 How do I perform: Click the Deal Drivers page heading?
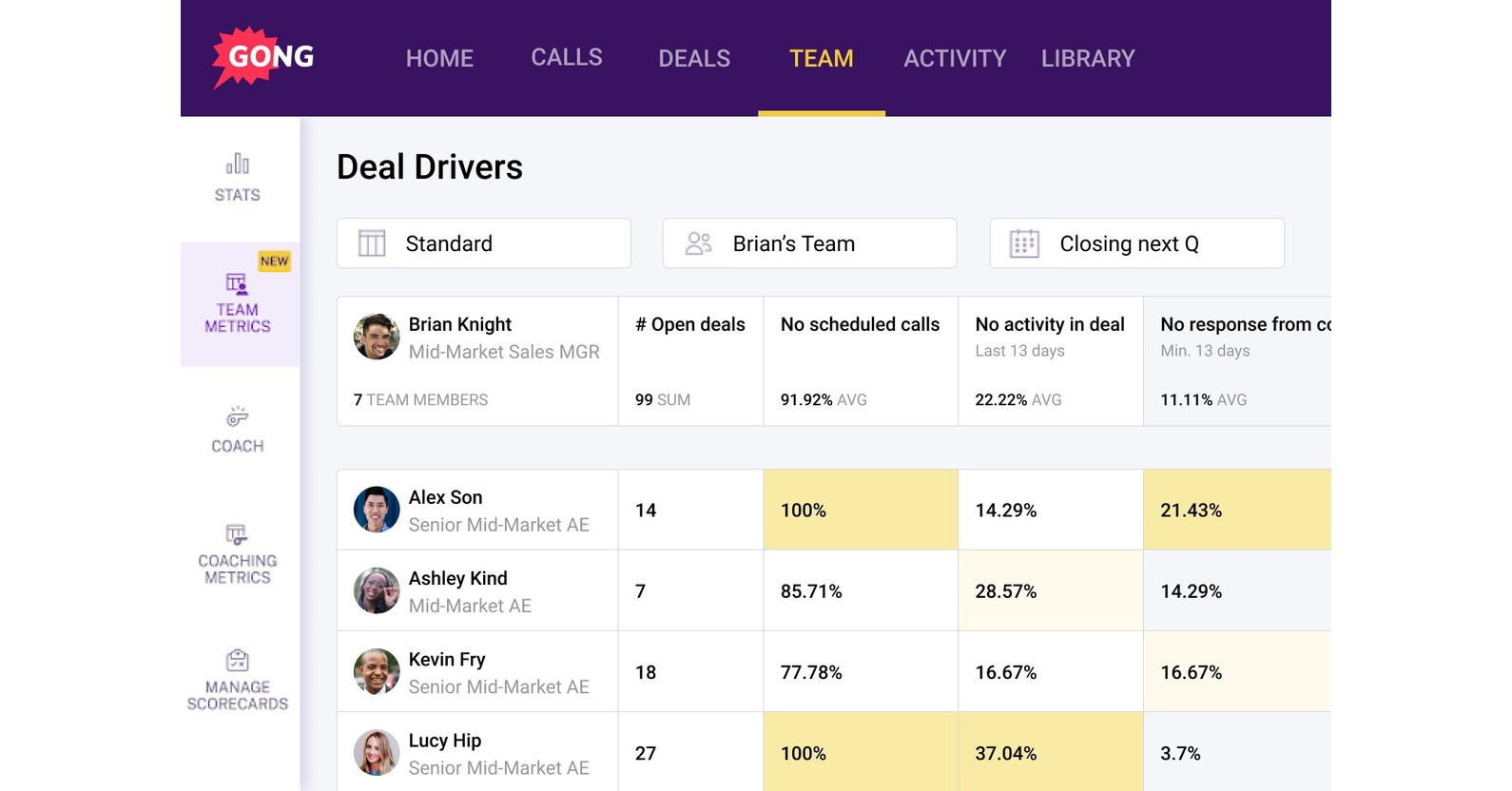click(430, 167)
